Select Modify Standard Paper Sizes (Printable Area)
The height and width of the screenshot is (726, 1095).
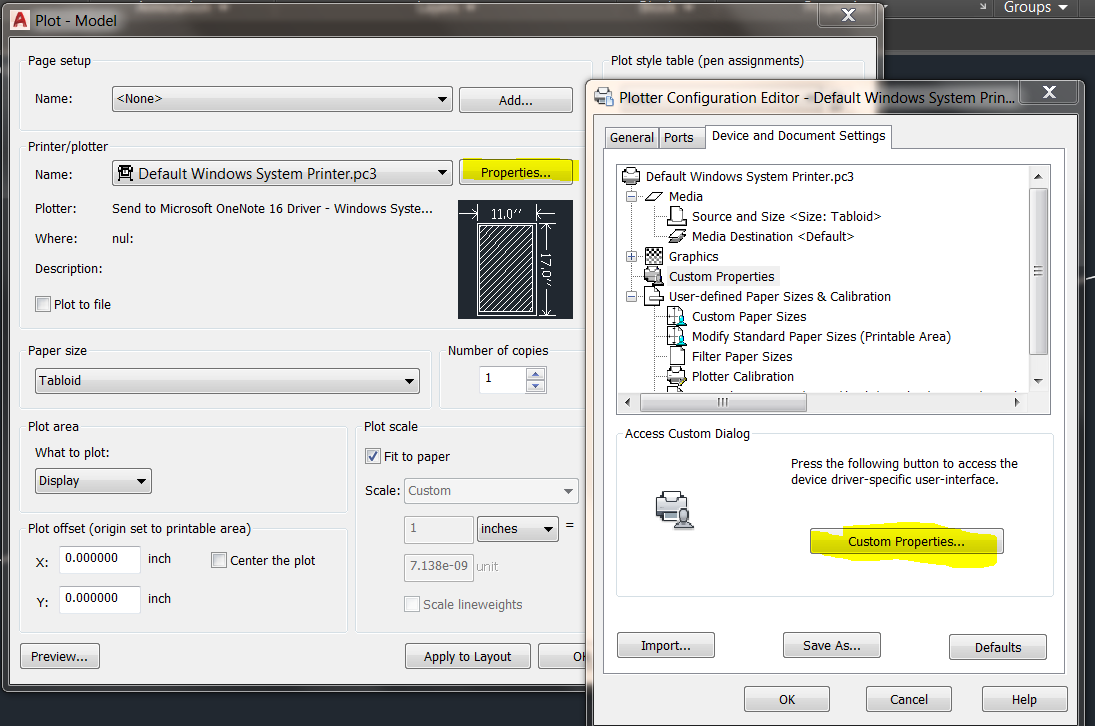coord(821,336)
